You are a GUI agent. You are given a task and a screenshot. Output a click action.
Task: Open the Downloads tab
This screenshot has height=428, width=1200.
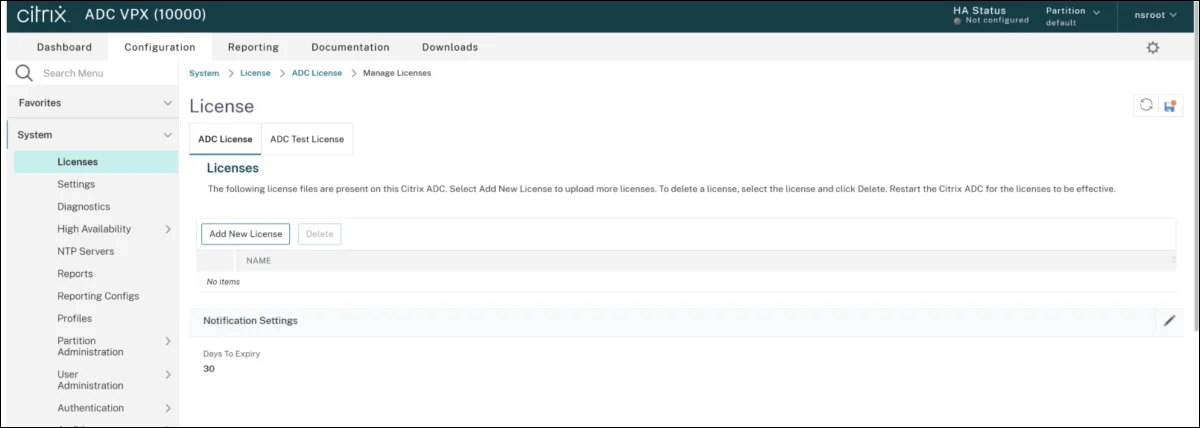(450, 47)
